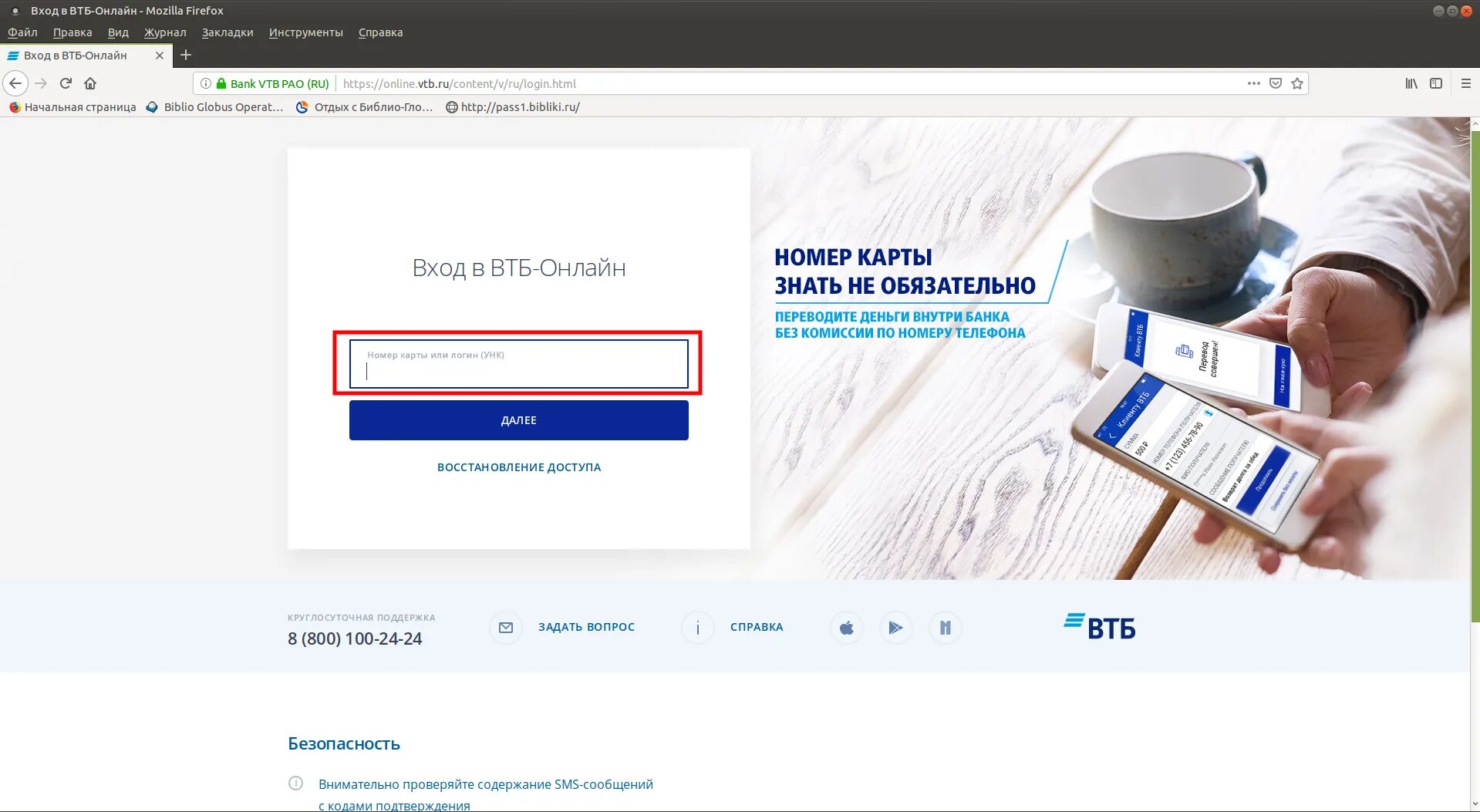Click the ДАЛЕЕ button
The height and width of the screenshot is (812, 1480).
point(518,420)
